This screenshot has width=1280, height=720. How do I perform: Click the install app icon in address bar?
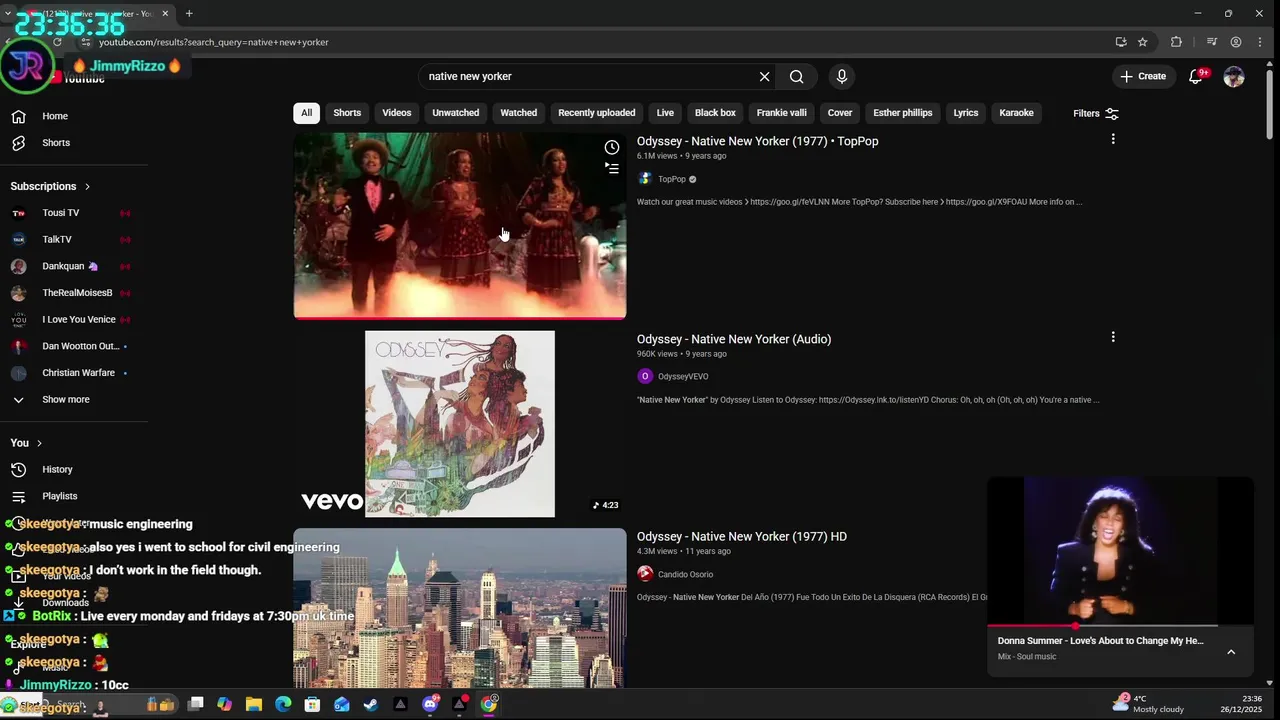pyautogui.click(x=1121, y=42)
